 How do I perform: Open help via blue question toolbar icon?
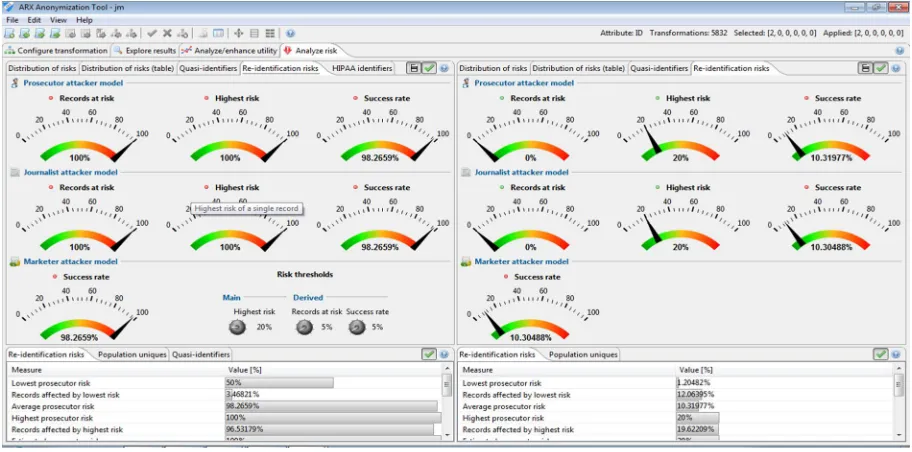point(290,34)
